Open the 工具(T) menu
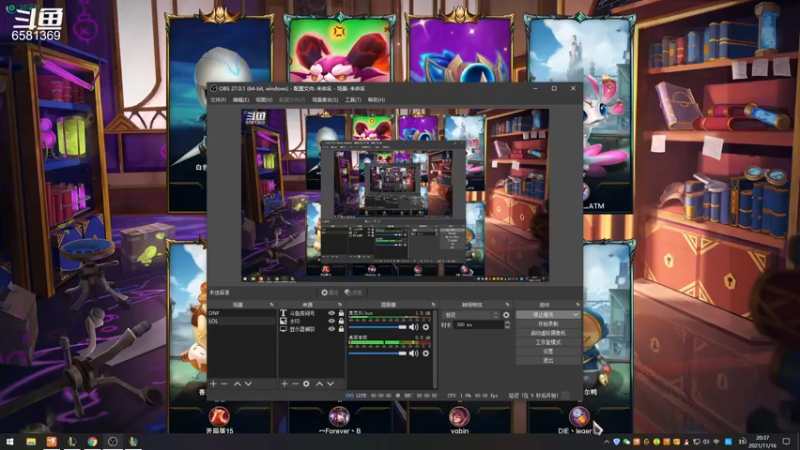The width and height of the screenshot is (800, 450). [x=353, y=100]
